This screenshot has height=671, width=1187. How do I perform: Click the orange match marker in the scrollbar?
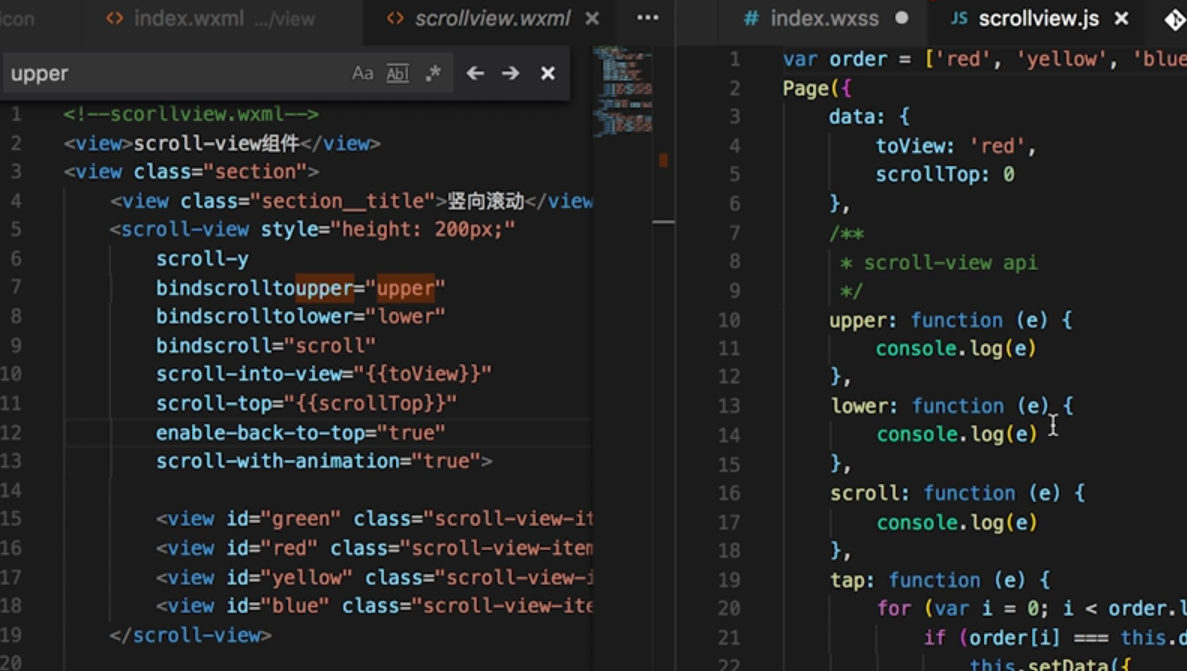663,160
